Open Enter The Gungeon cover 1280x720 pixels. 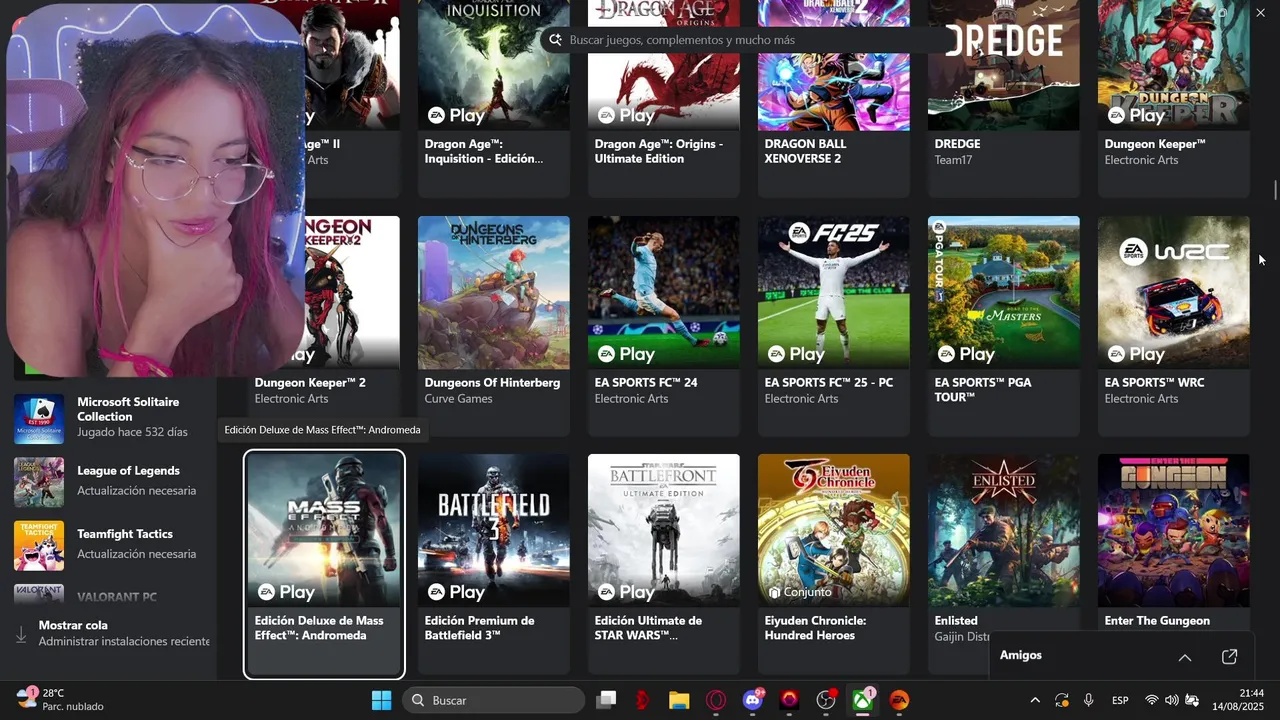coord(1174,530)
